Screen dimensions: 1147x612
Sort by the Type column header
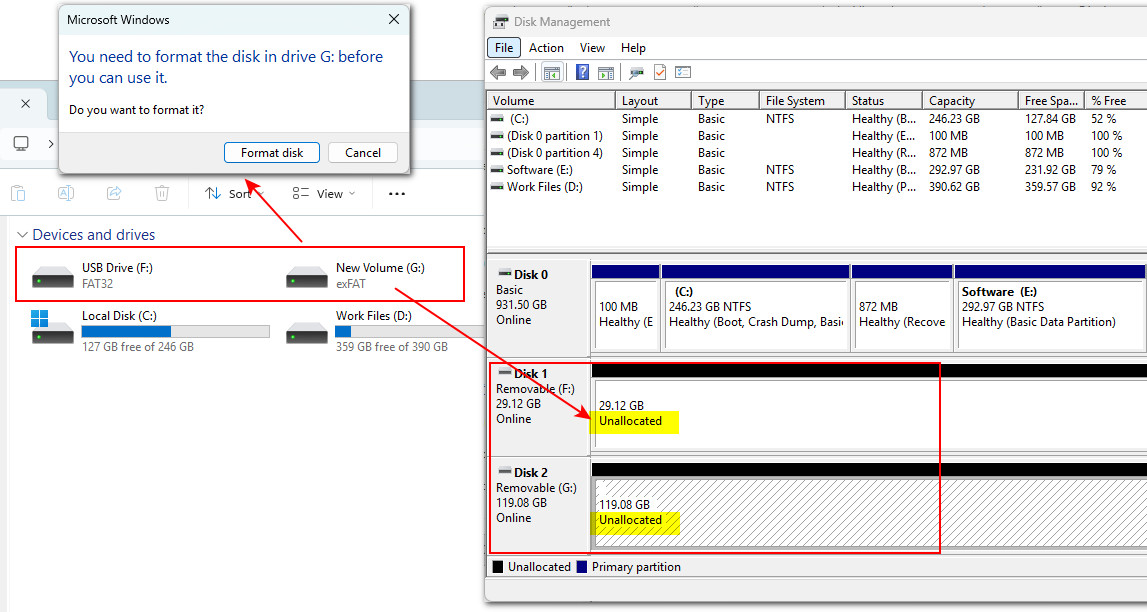726,100
